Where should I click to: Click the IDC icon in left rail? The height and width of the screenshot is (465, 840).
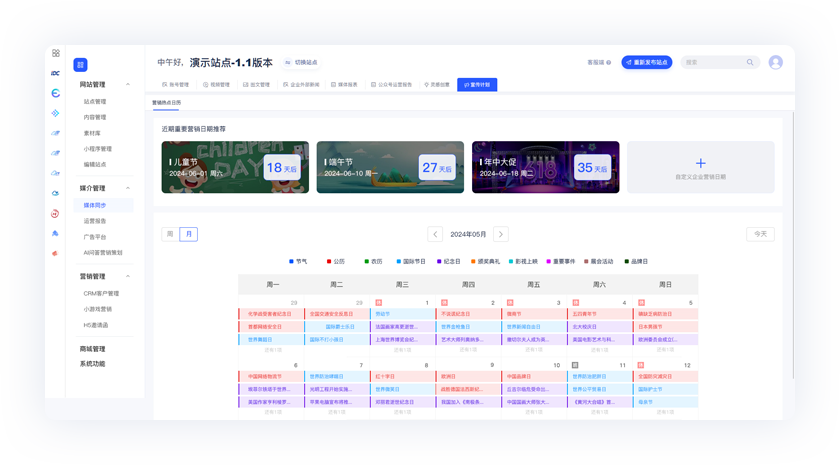55,73
